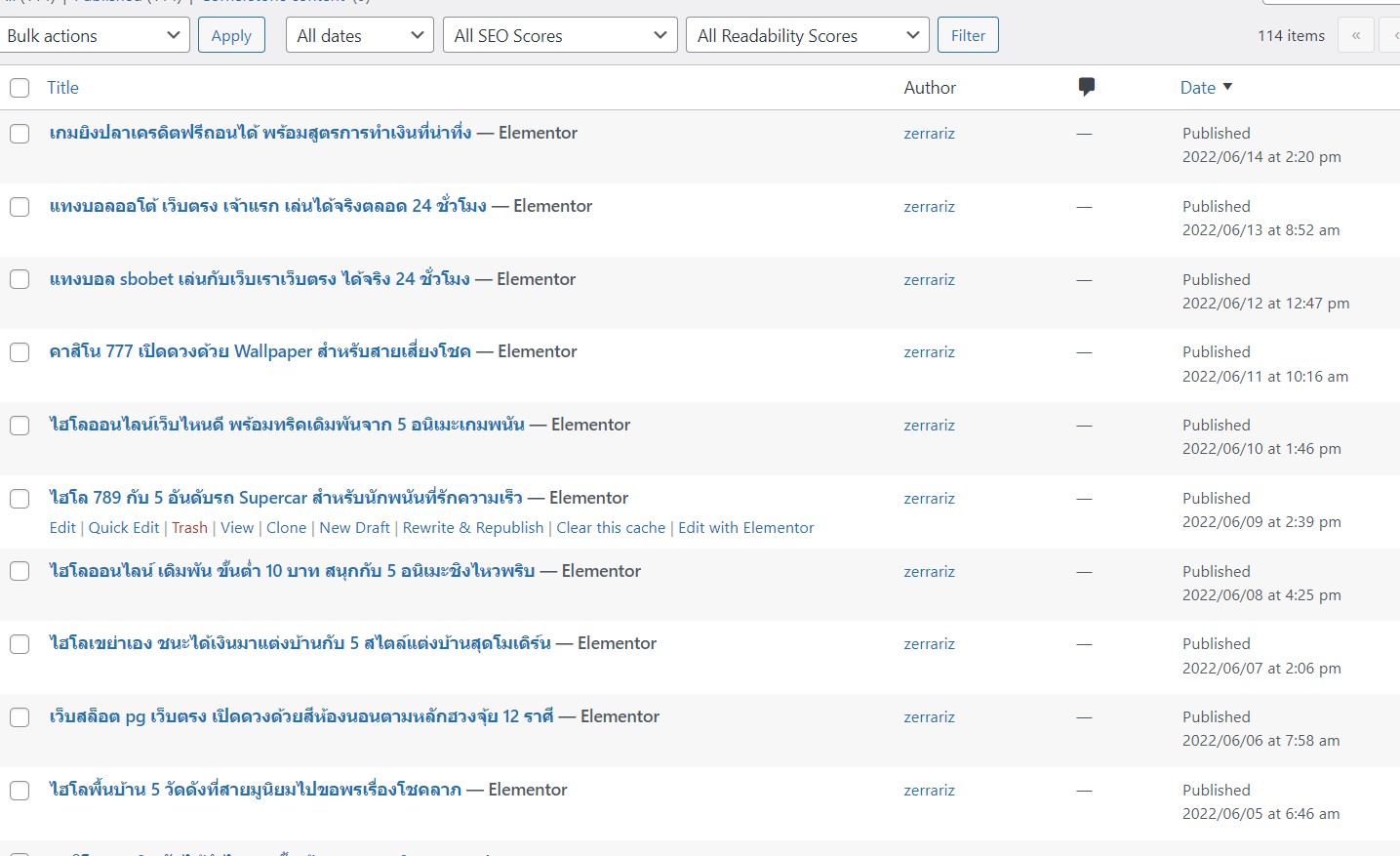The image size is (1400, 856).
Task: Click author zerrariz on the 2022/06/05 row
Action: coord(929,791)
